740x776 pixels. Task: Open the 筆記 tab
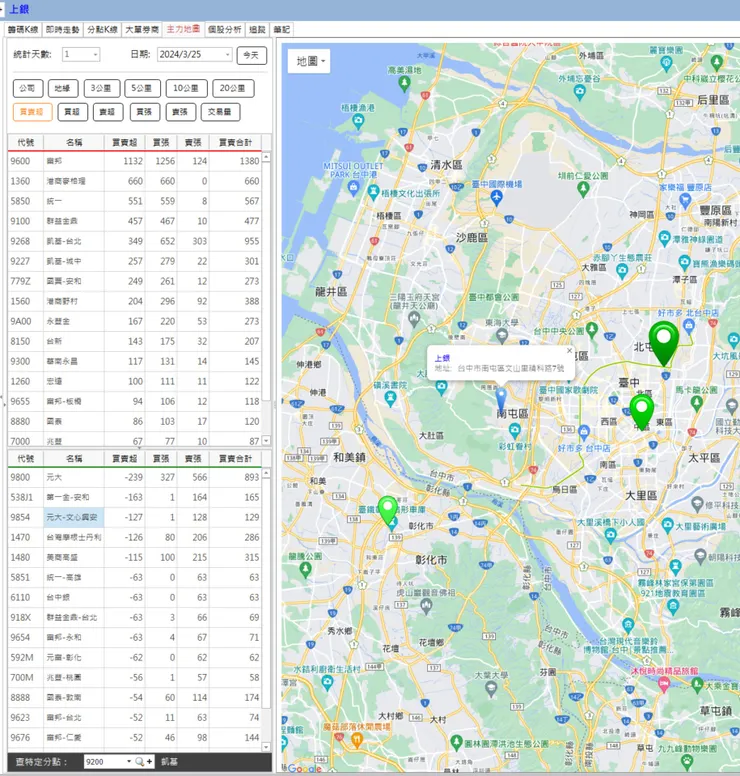click(282, 30)
